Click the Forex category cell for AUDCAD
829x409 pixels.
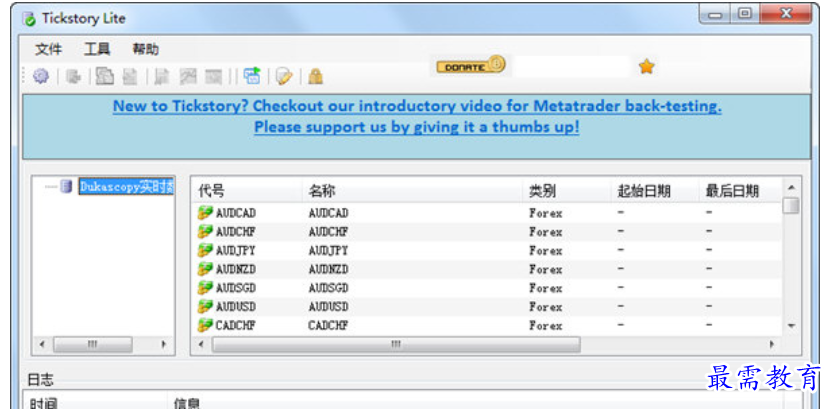[546, 213]
